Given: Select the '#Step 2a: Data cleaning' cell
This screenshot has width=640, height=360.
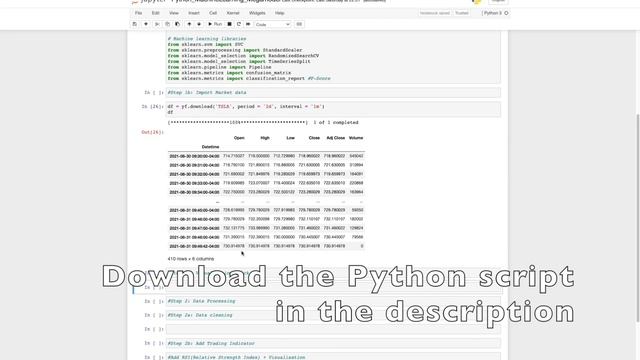Looking at the screenshot, I should click(333, 315).
